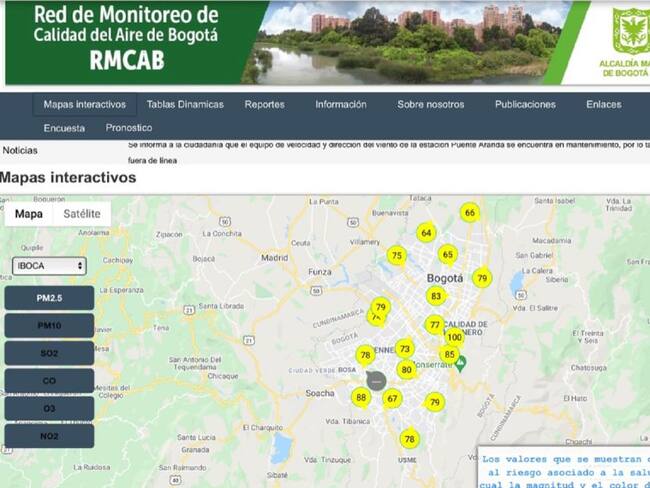650x488 pixels.
Task: Click the station marker showing 75
Action: tap(397, 255)
